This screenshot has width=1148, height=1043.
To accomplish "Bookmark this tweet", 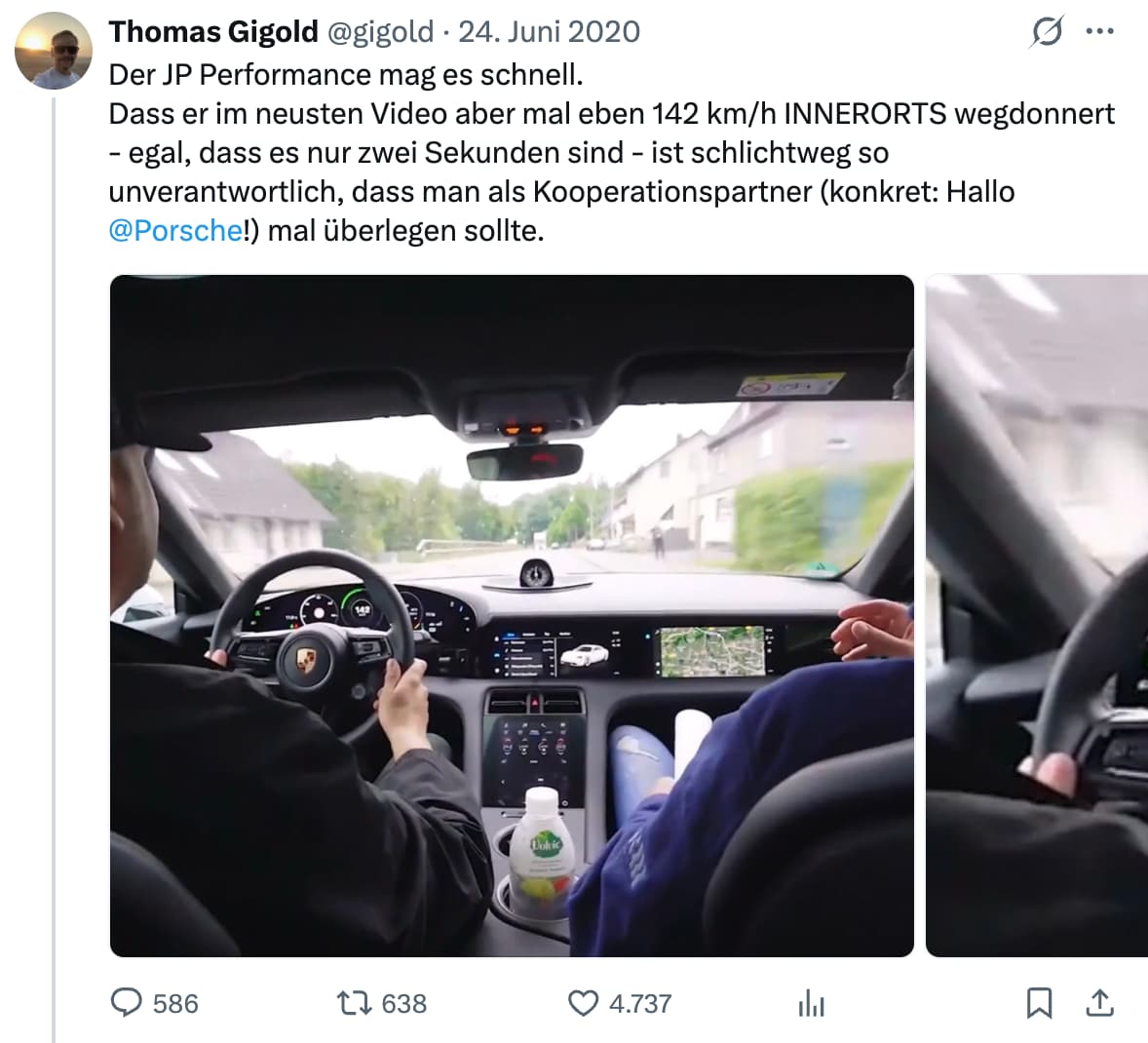I will [1039, 1003].
